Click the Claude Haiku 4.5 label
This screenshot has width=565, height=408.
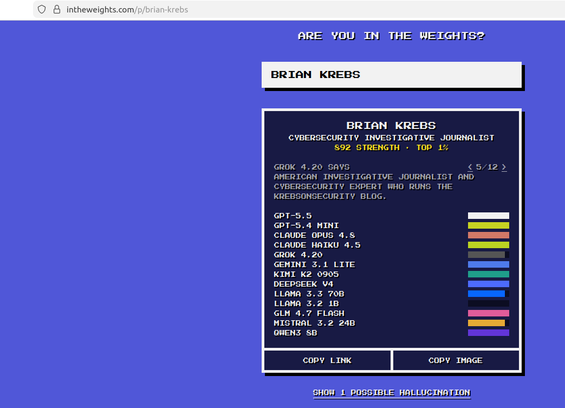(317, 245)
